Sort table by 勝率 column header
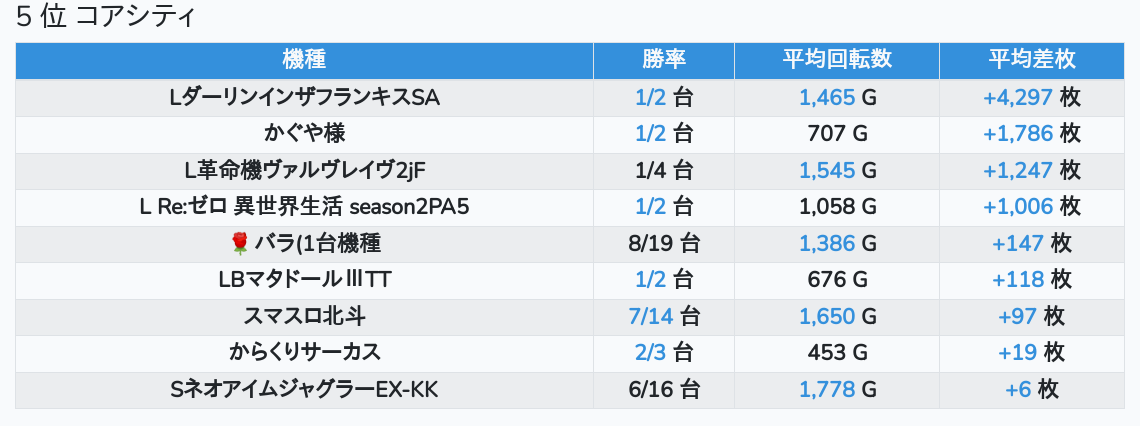This screenshot has width=1140, height=426. click(663, 60)
